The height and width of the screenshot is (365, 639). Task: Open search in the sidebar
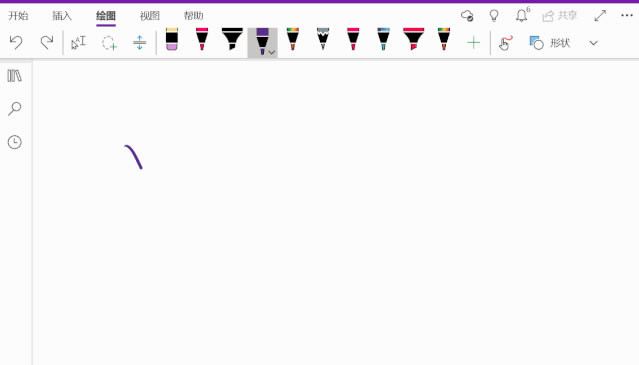click(x=15, y=108)
